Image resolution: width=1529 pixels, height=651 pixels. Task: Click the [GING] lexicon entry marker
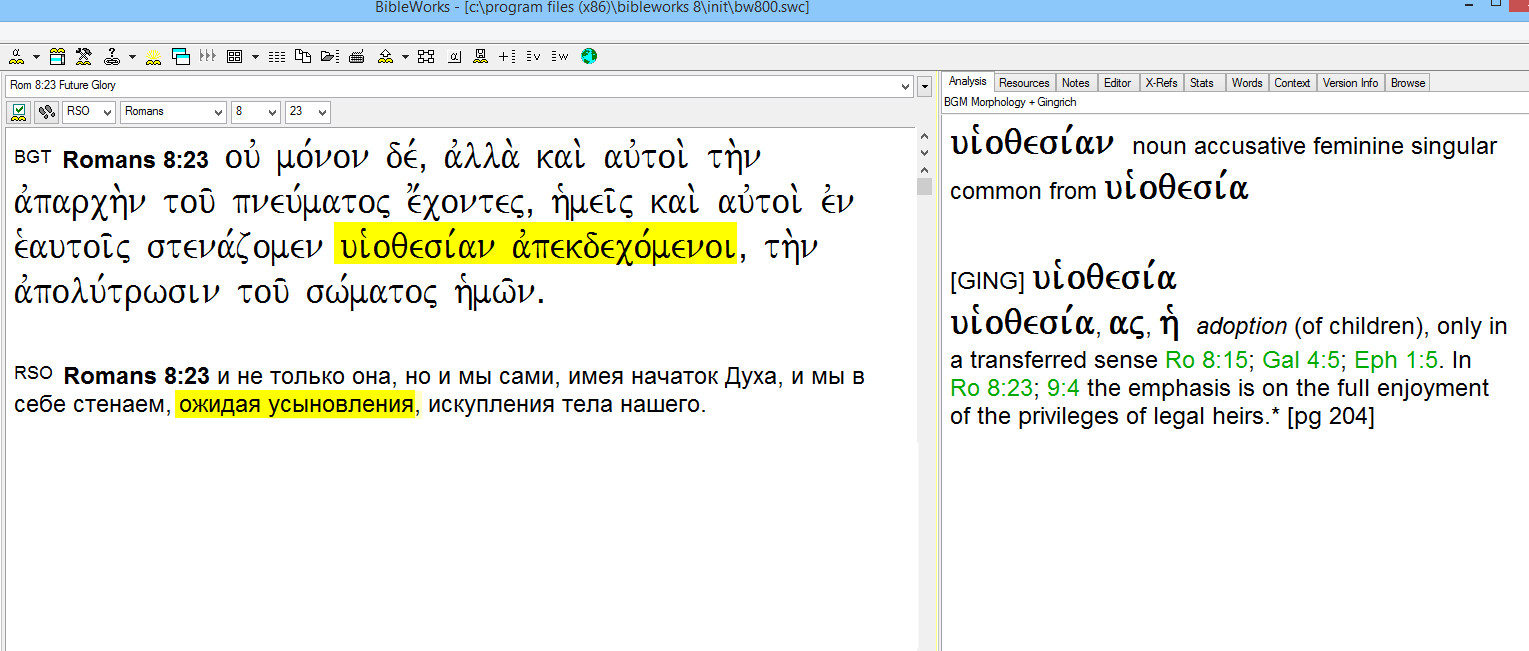[x=987, y=281]
